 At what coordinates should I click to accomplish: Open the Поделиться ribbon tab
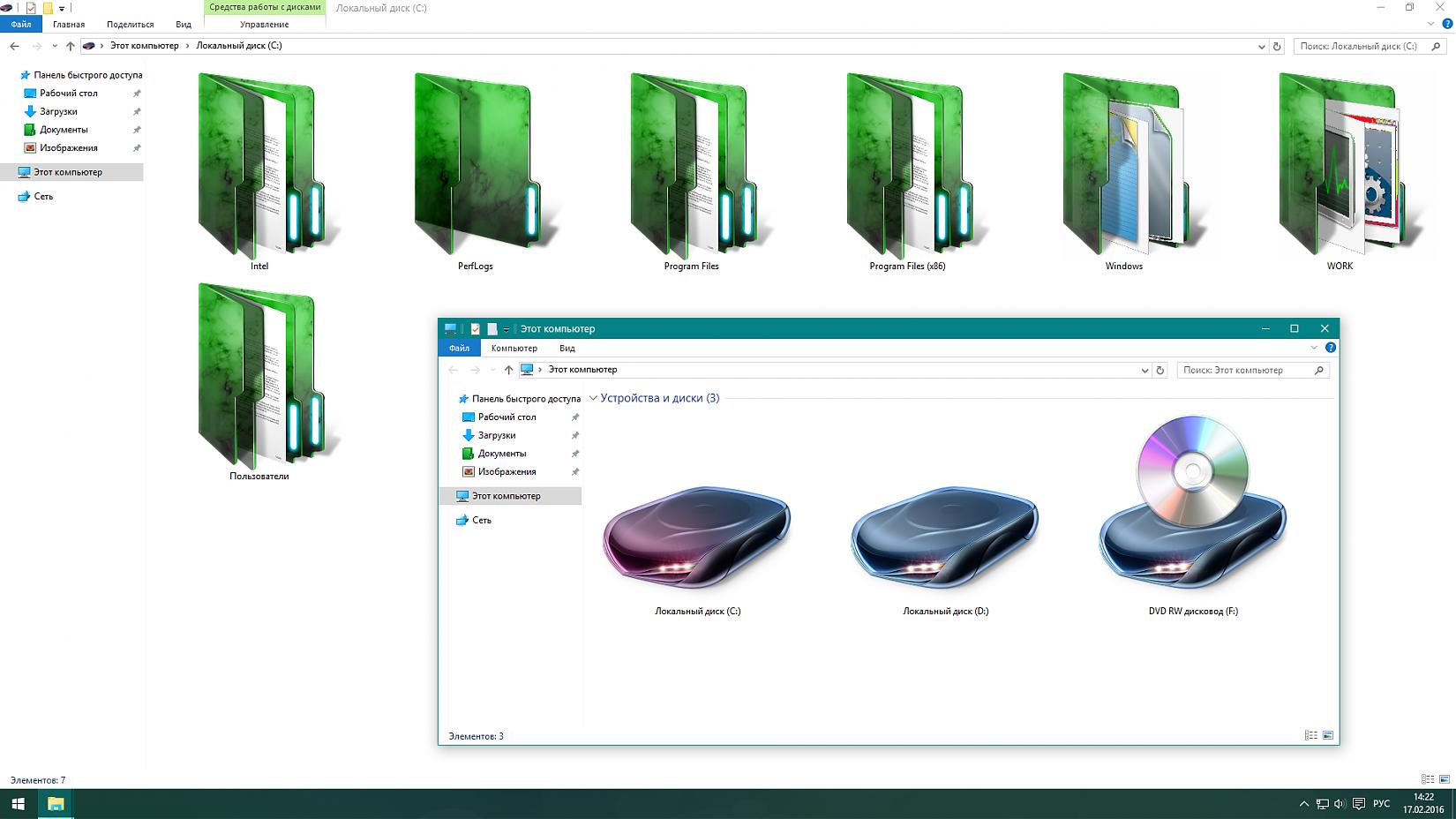130,24
